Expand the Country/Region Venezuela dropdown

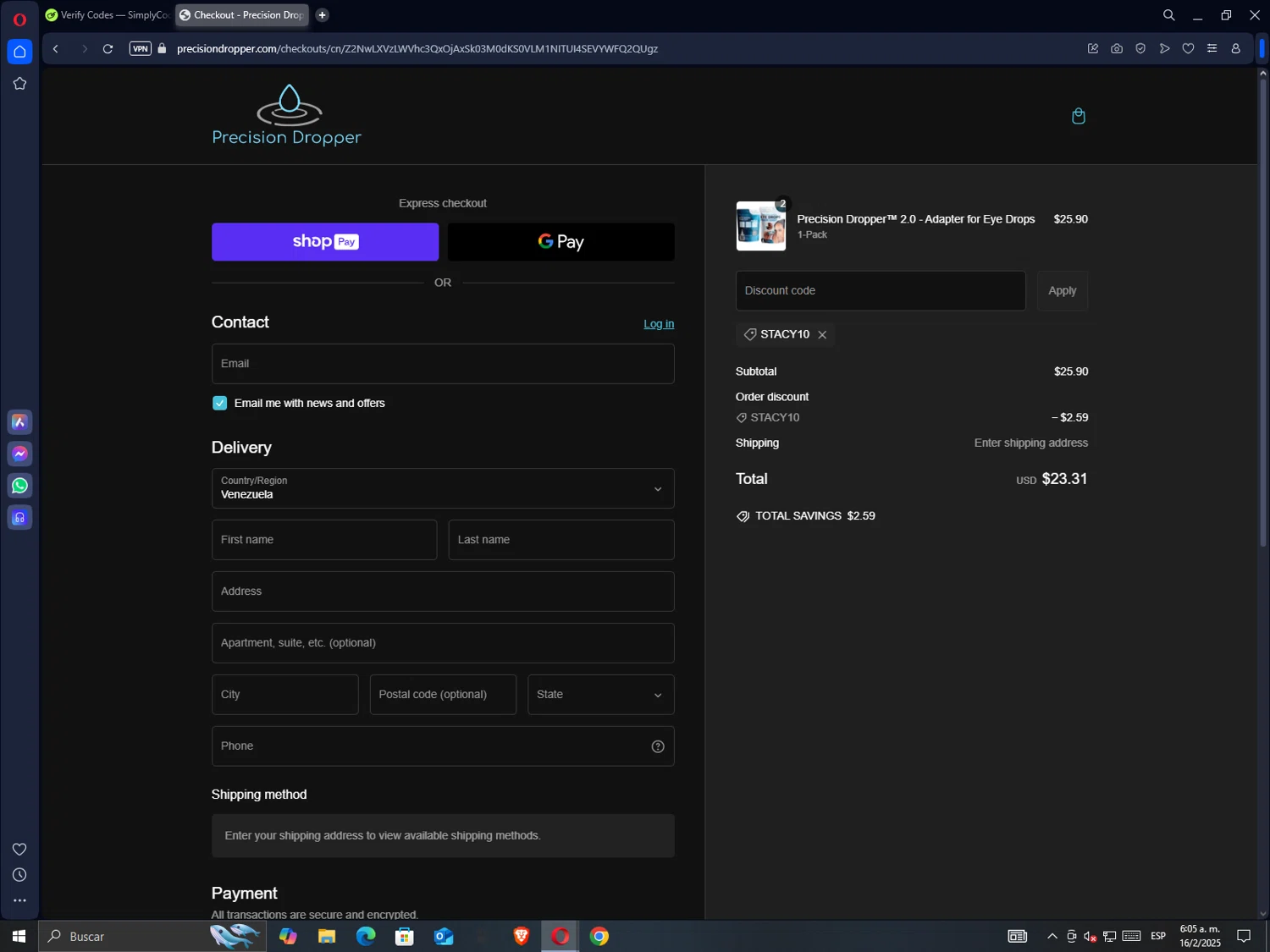[x=443, y=488]
